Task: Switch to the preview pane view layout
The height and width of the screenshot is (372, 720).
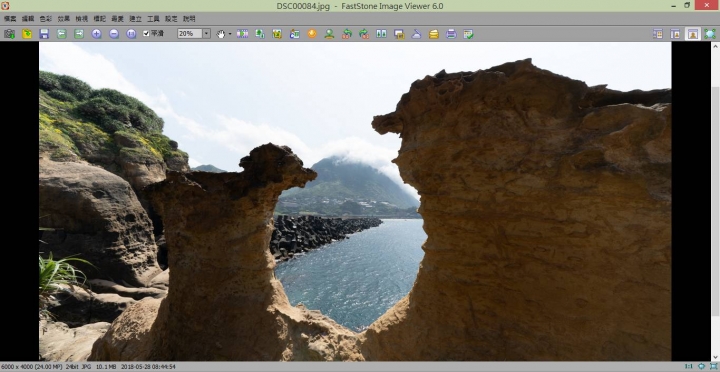Action: point(675,34)
